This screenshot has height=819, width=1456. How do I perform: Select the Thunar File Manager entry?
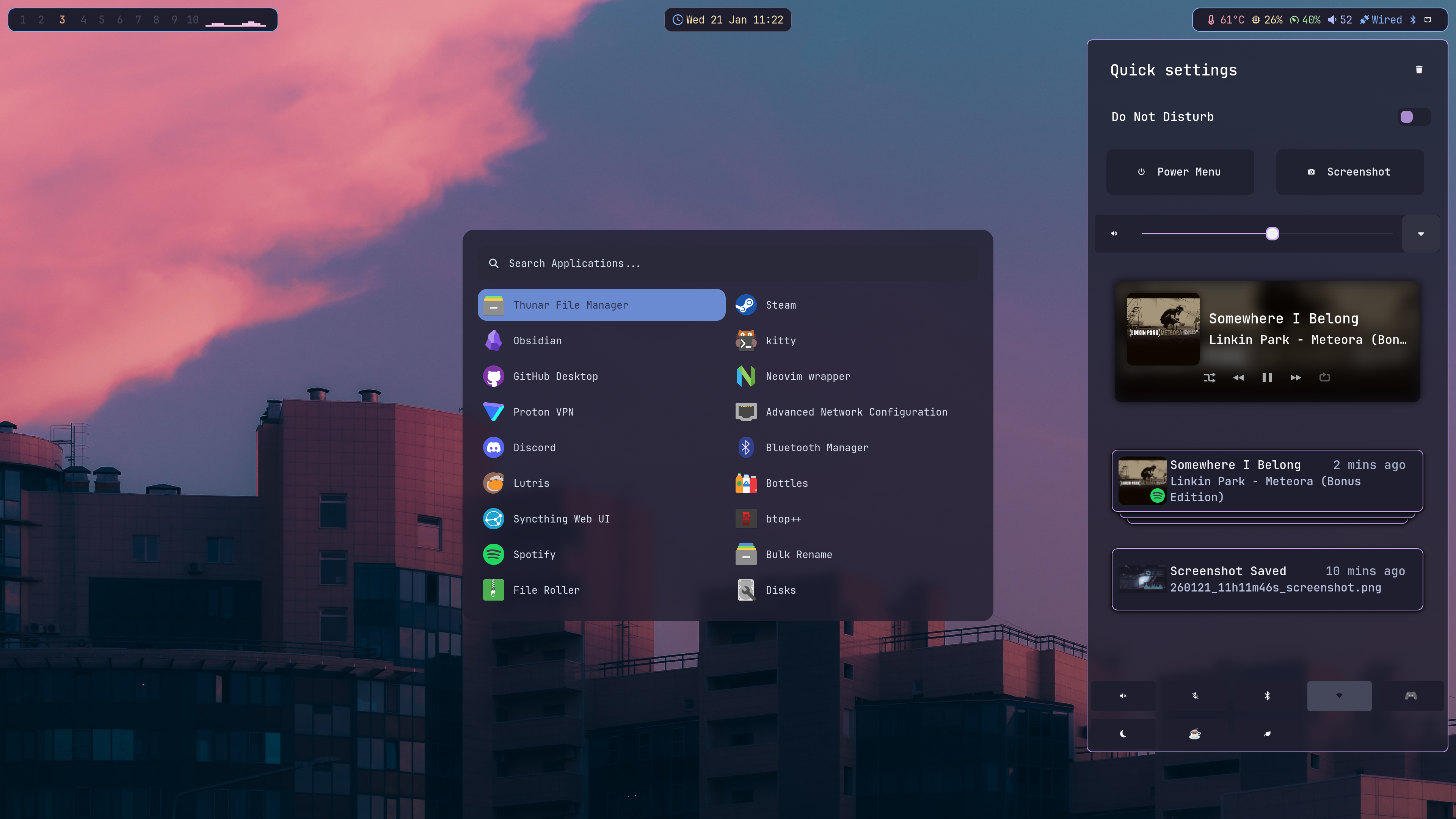tap(601, 305)
